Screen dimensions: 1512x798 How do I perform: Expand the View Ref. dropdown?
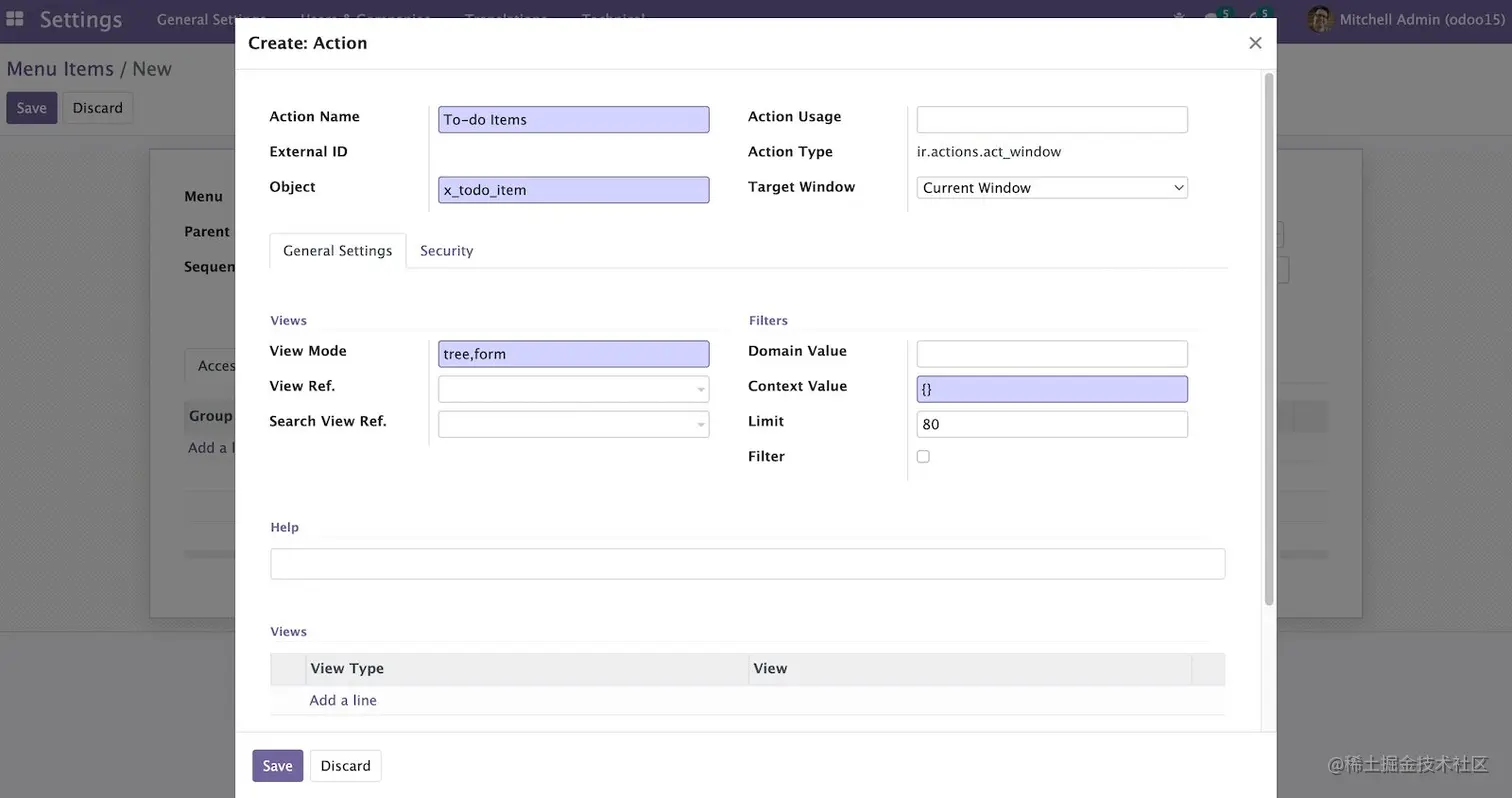701,388
